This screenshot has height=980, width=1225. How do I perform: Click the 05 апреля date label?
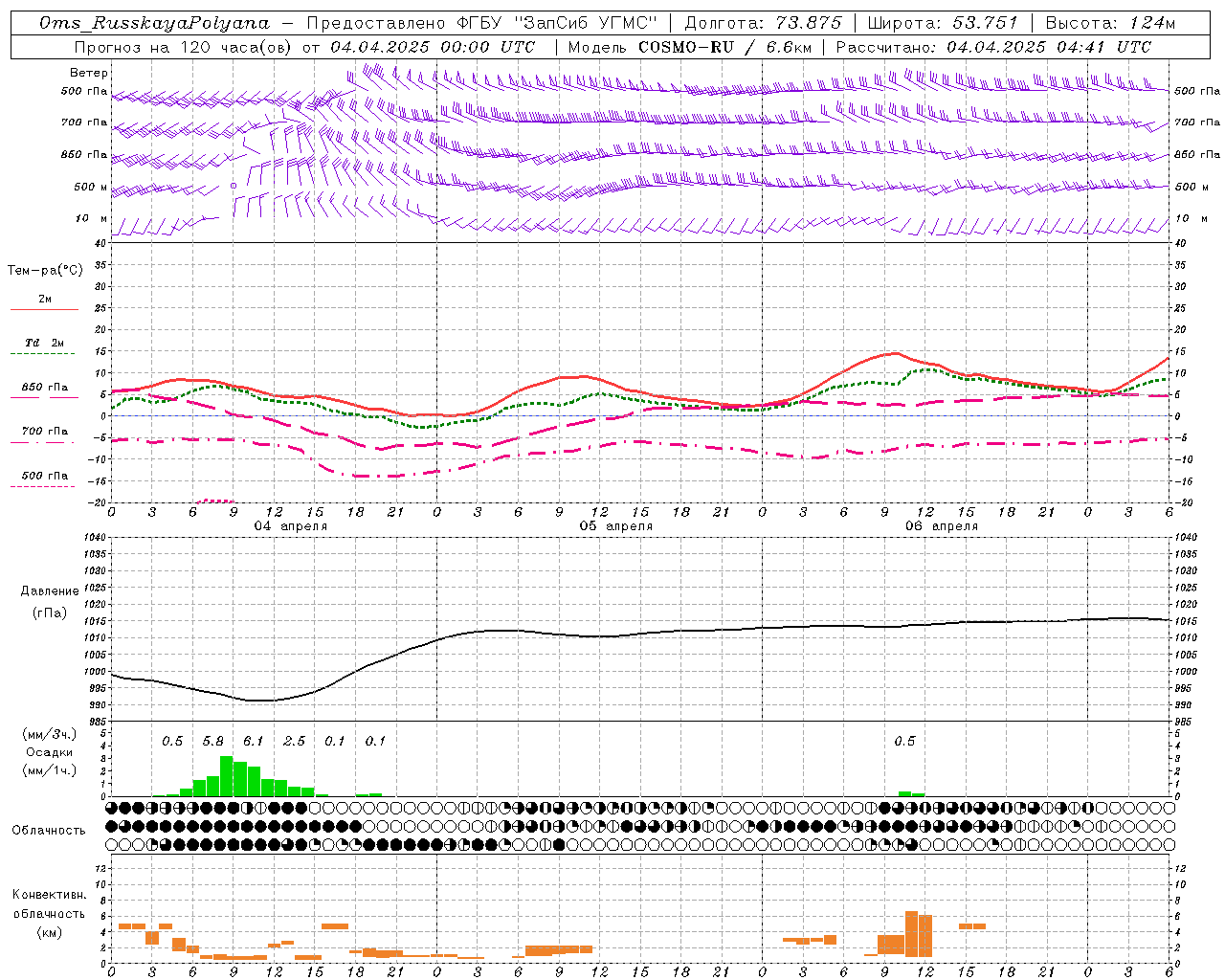[x=616, y=526]
